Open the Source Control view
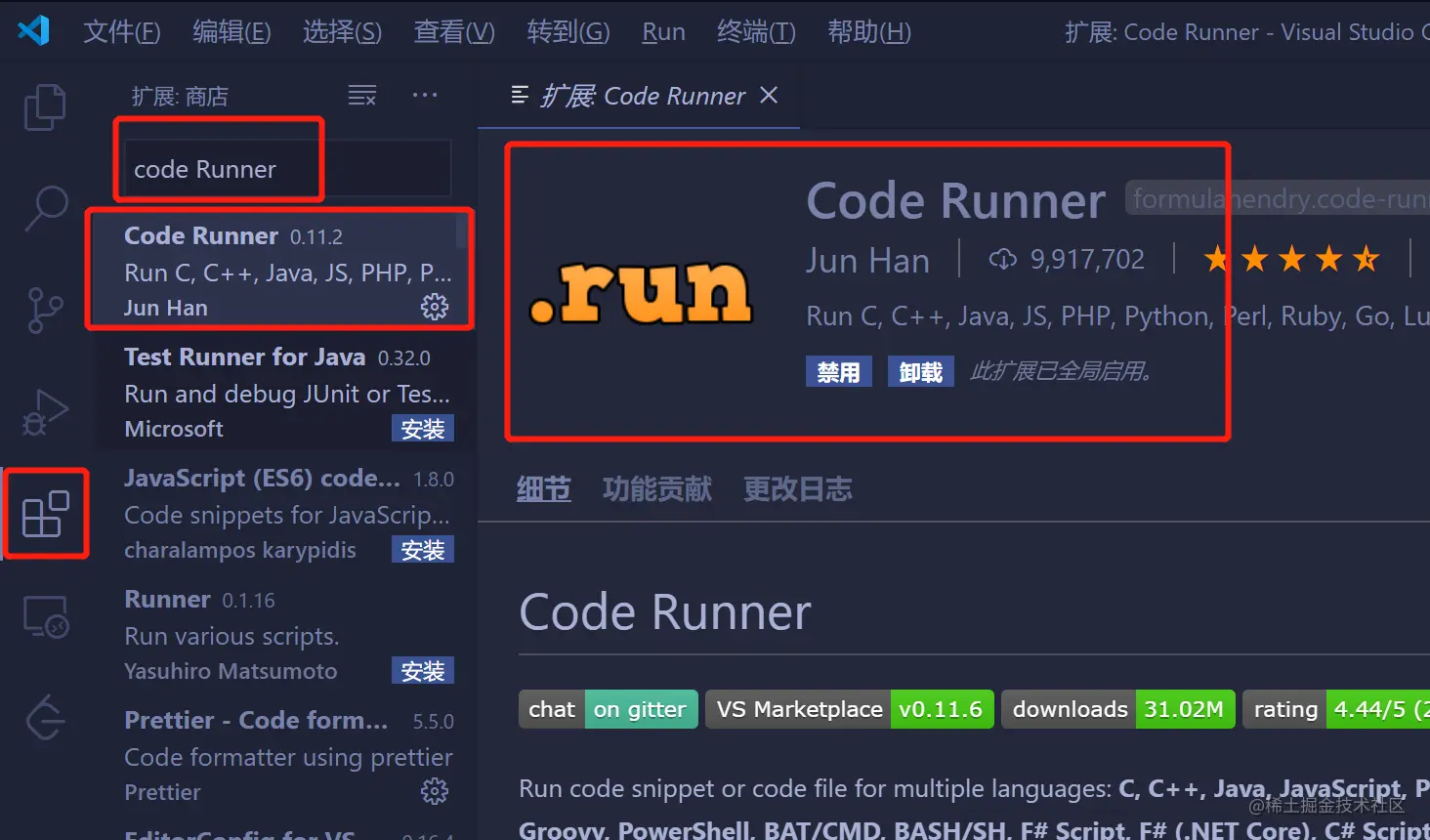Viewport: 1430px width, 840px height. pos(45,310)
